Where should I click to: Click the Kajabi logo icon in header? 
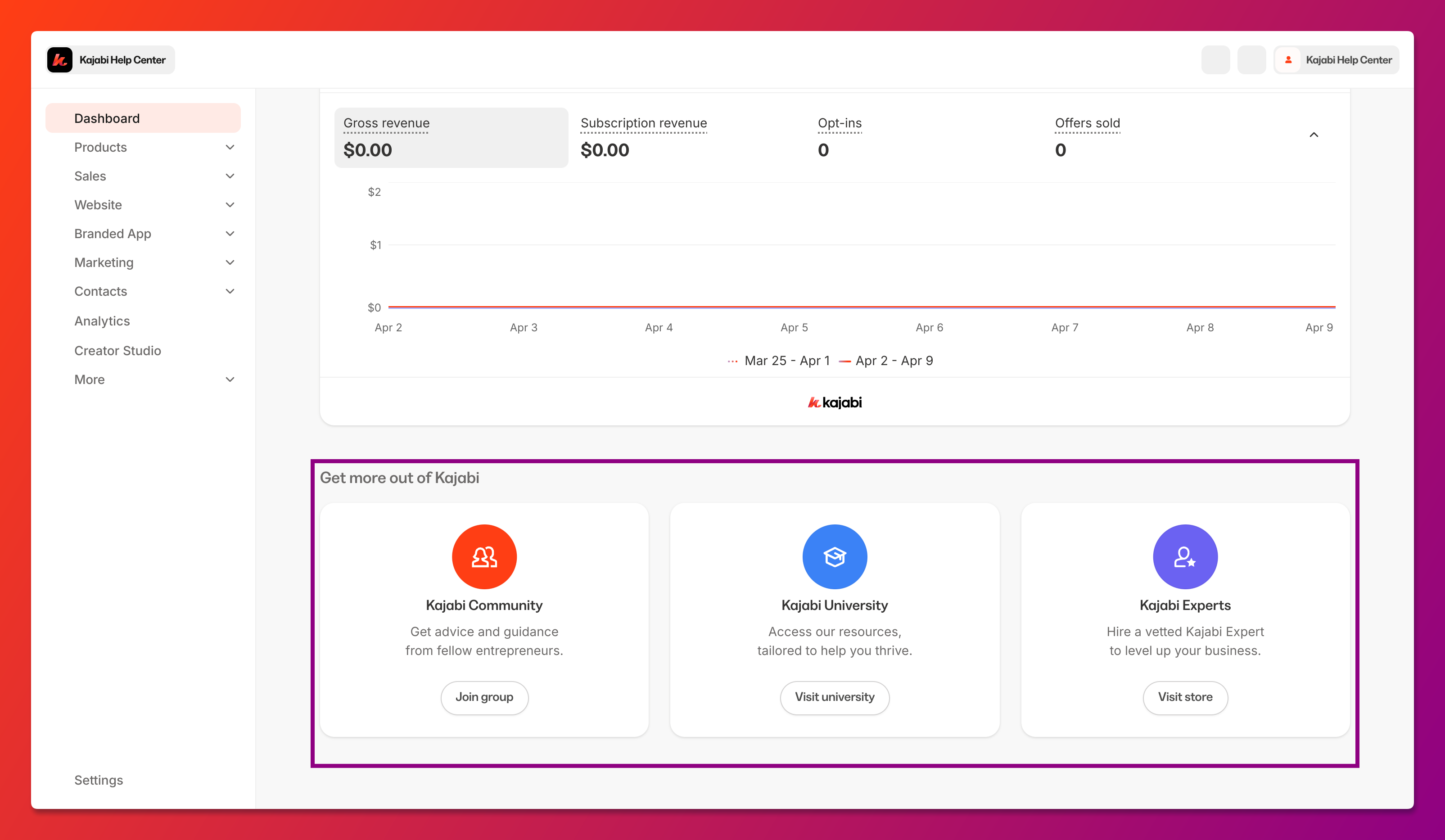tap(59, 59)
